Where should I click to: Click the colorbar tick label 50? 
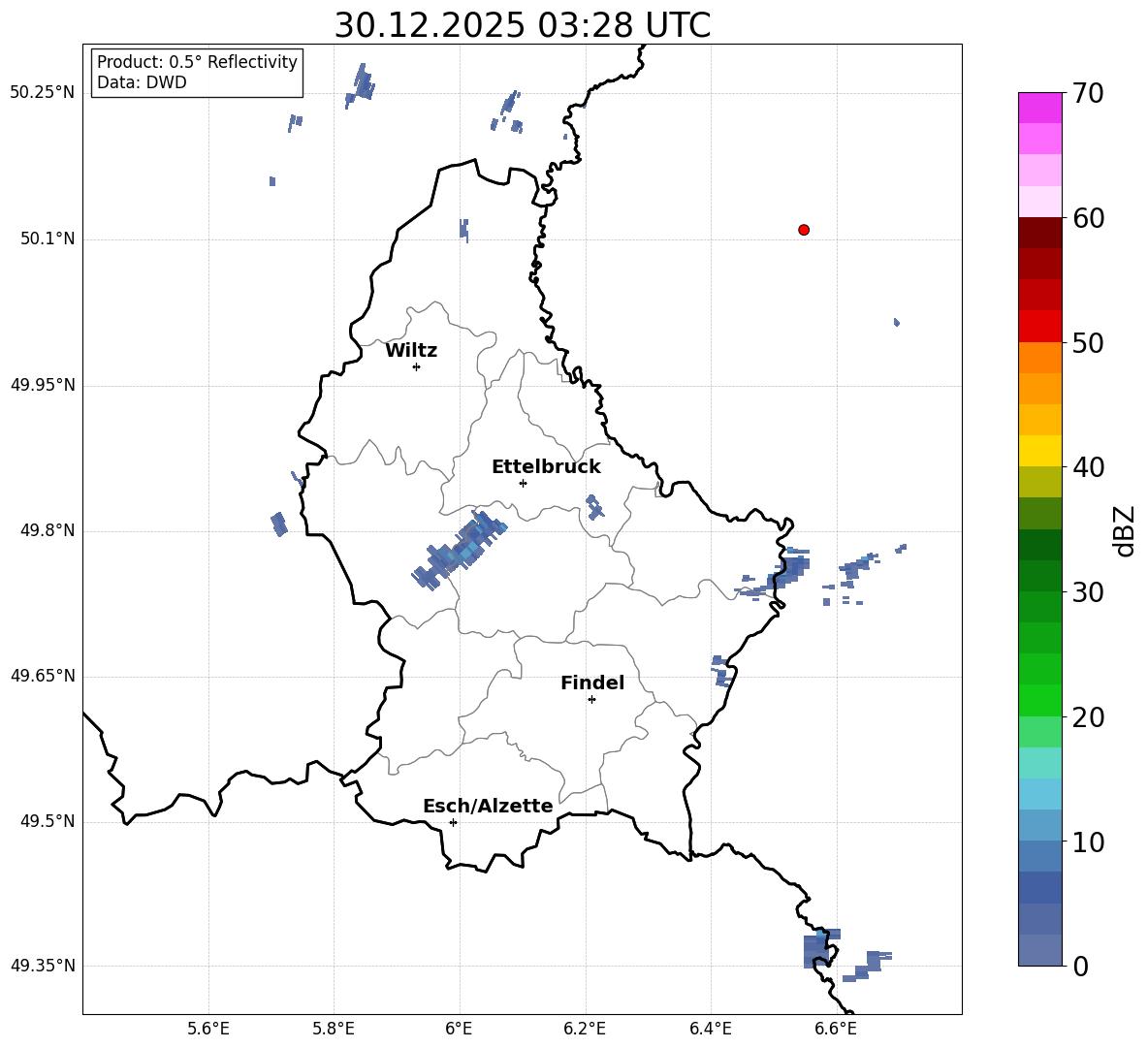pos(1088,342)
